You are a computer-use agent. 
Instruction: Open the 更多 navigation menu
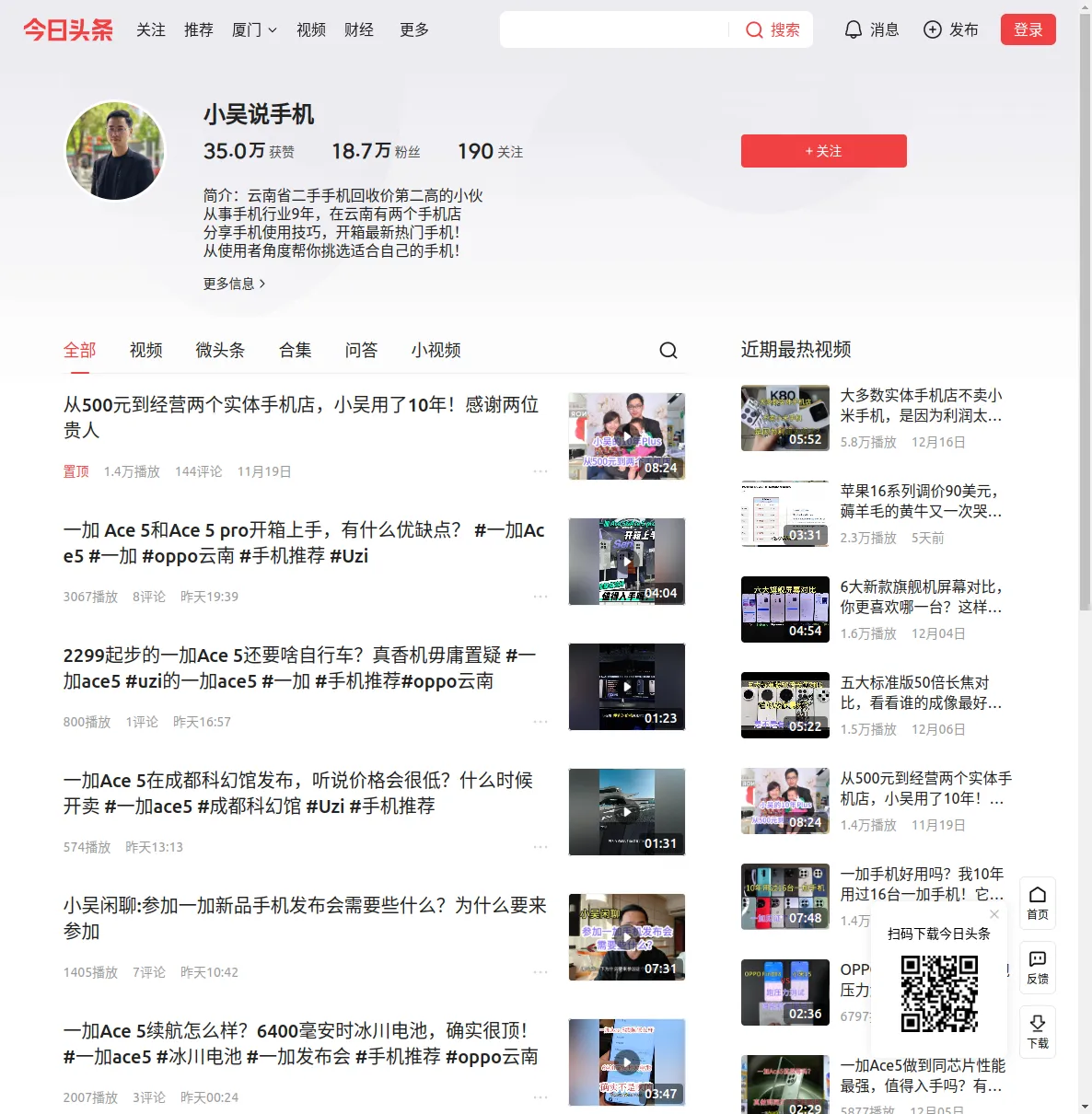(x=414, y=29)
